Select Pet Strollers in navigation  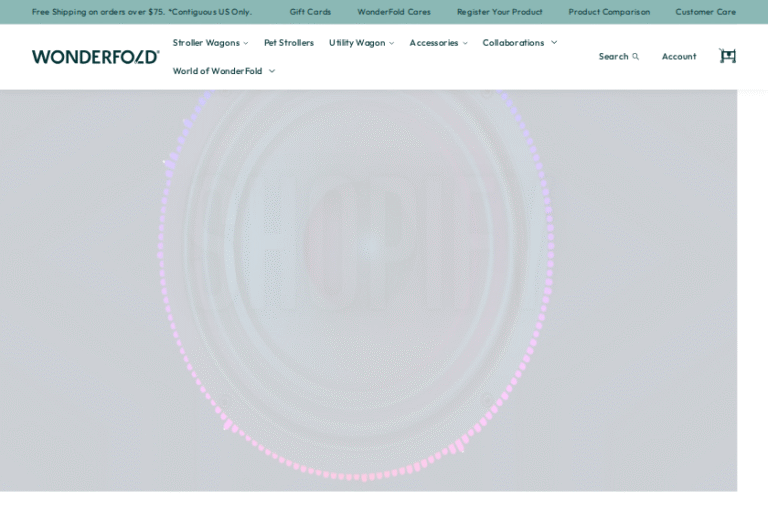[288, 43]
